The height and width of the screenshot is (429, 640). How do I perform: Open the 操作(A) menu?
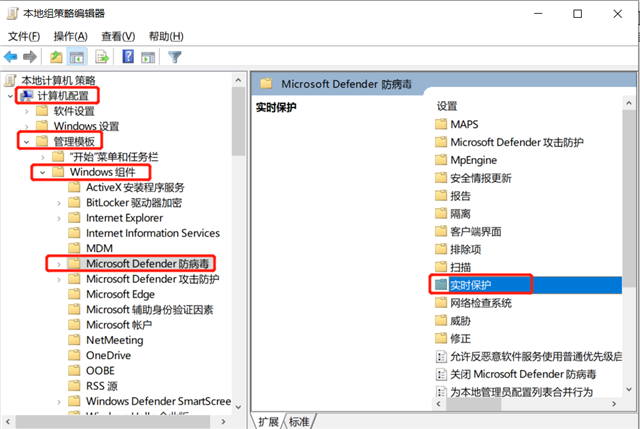click(70, 36)
